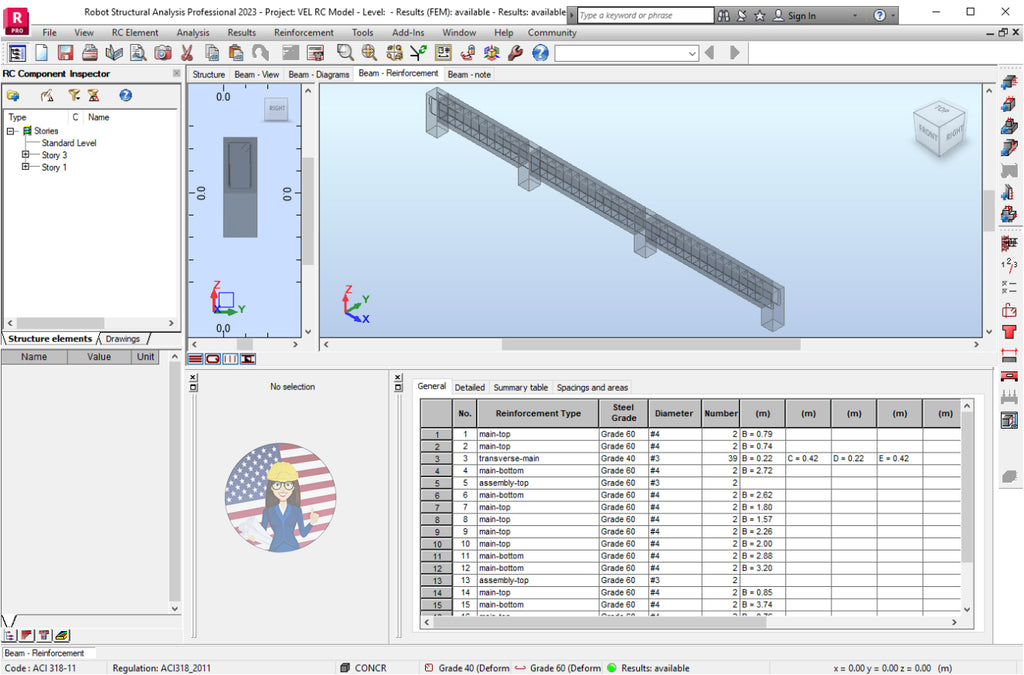Open the Reinforcement menu

(302, 32)
